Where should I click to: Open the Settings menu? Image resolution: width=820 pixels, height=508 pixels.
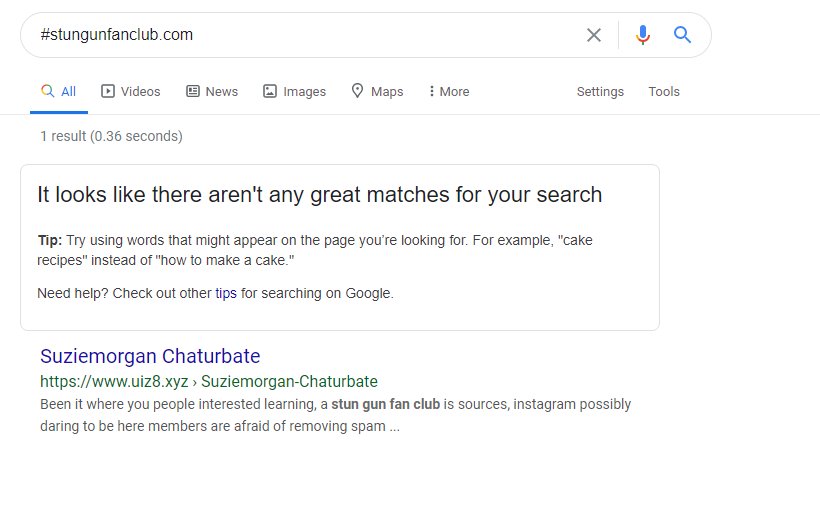pyautogui.click(x=600, y=92)
